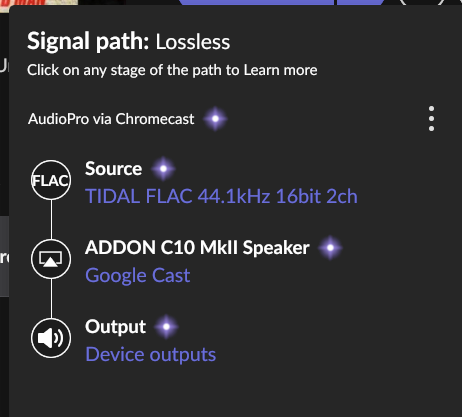This screenshot has width=462, height=417.
Task: Click the Signal path: Lossless heading
Action: [x=128, y=41]
